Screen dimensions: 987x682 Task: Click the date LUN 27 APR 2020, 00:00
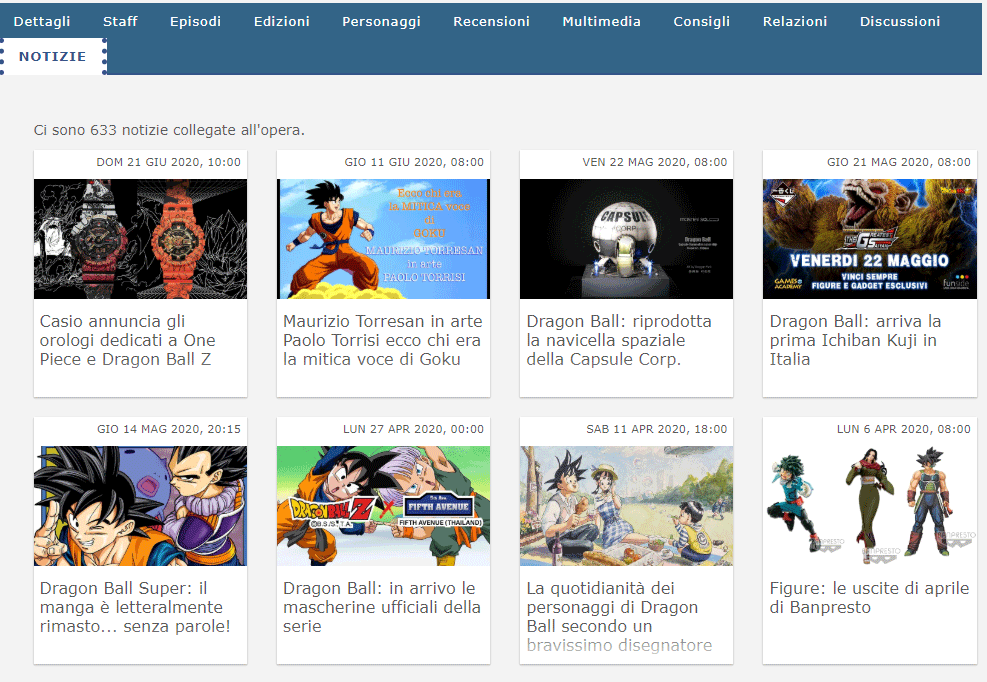coord(414,429)
